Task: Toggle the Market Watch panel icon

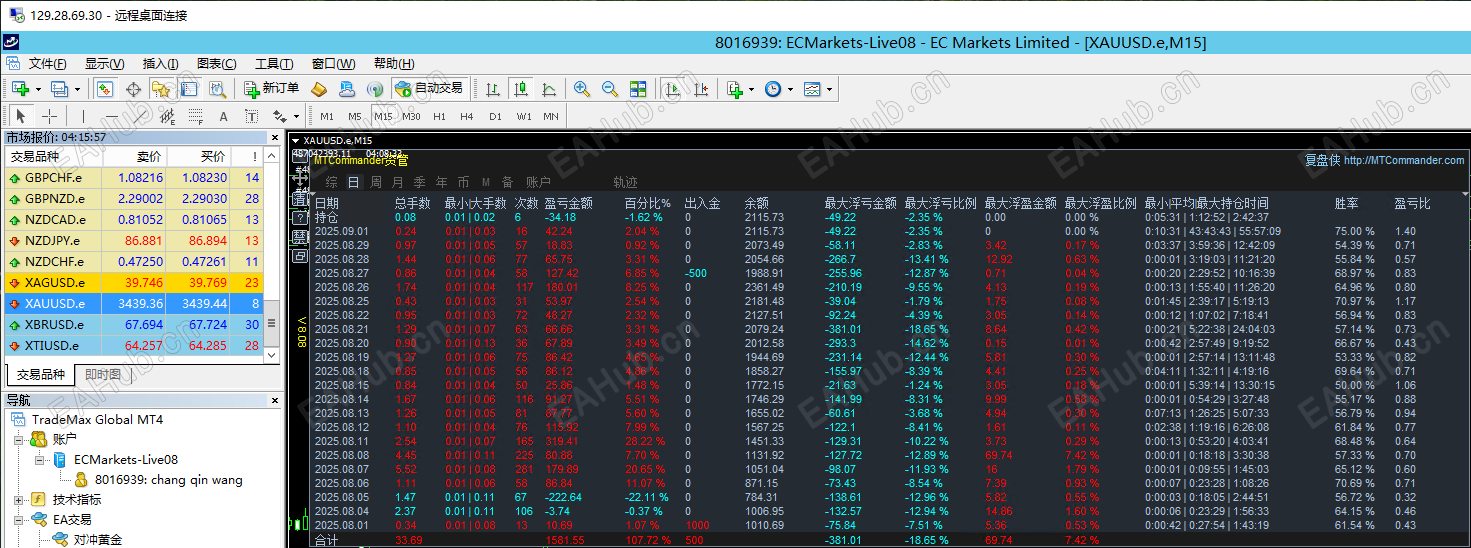Action: point(105,89)
